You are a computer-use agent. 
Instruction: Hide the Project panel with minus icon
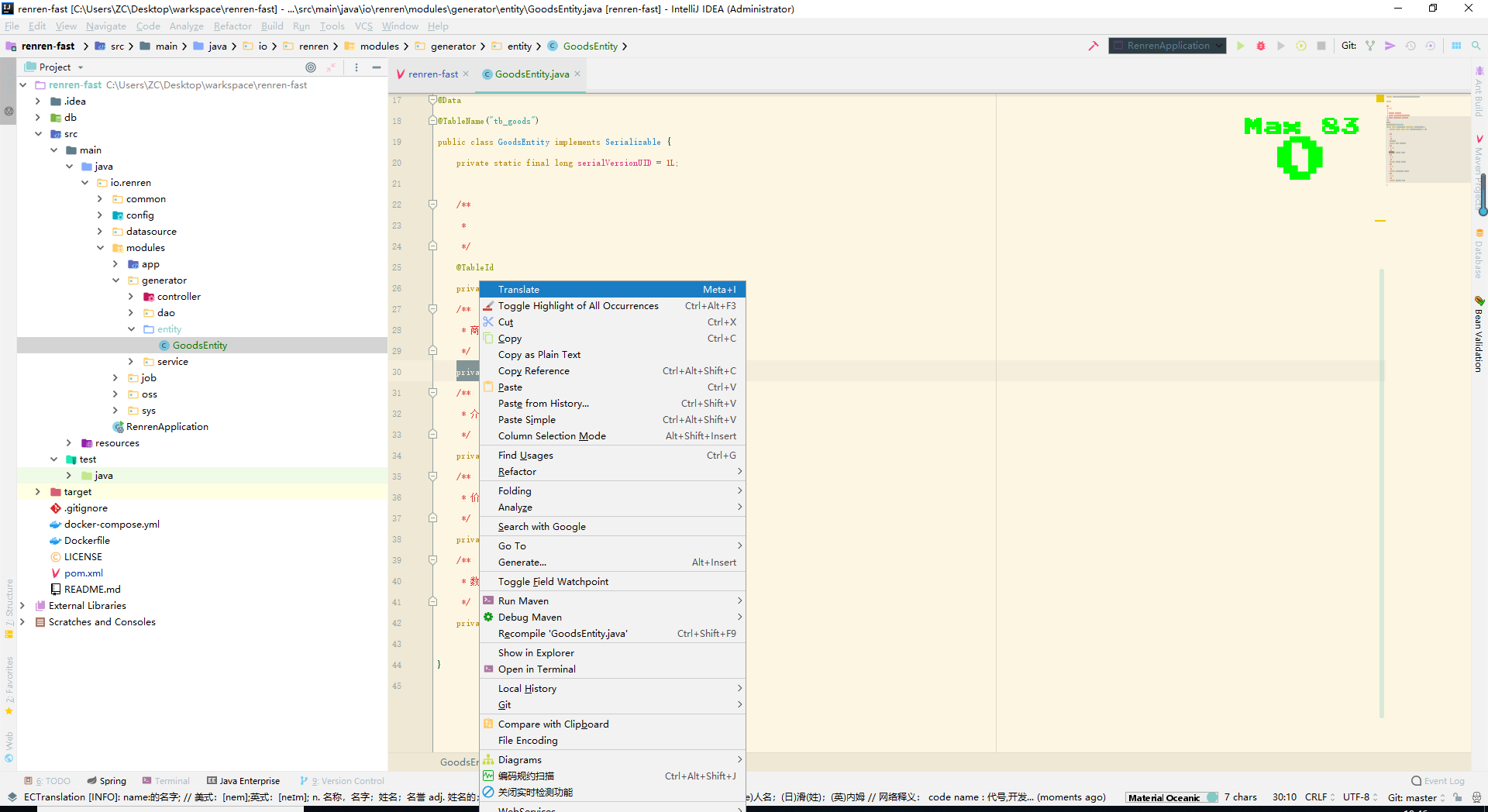tap(377, 67)
